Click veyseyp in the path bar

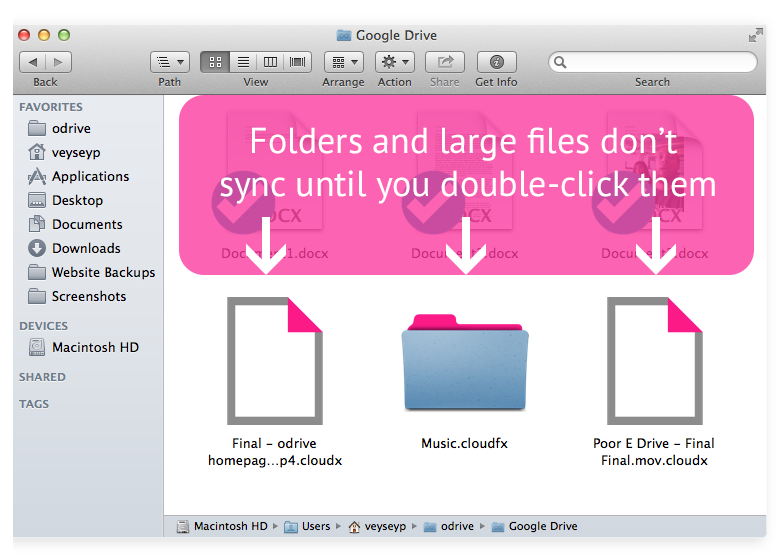coord(377,526)
